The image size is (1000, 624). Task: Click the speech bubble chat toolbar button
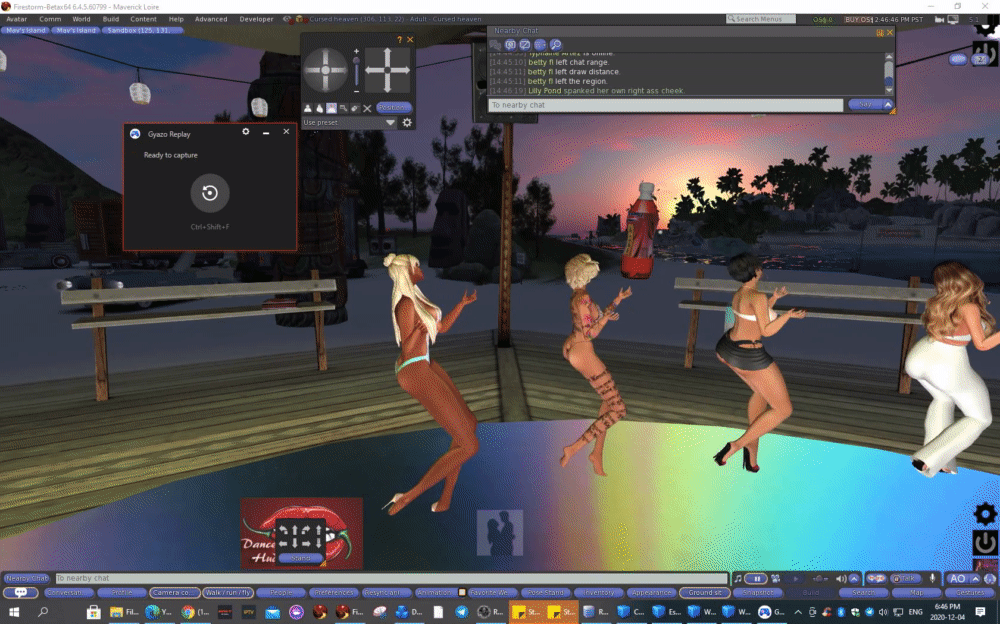20,593
